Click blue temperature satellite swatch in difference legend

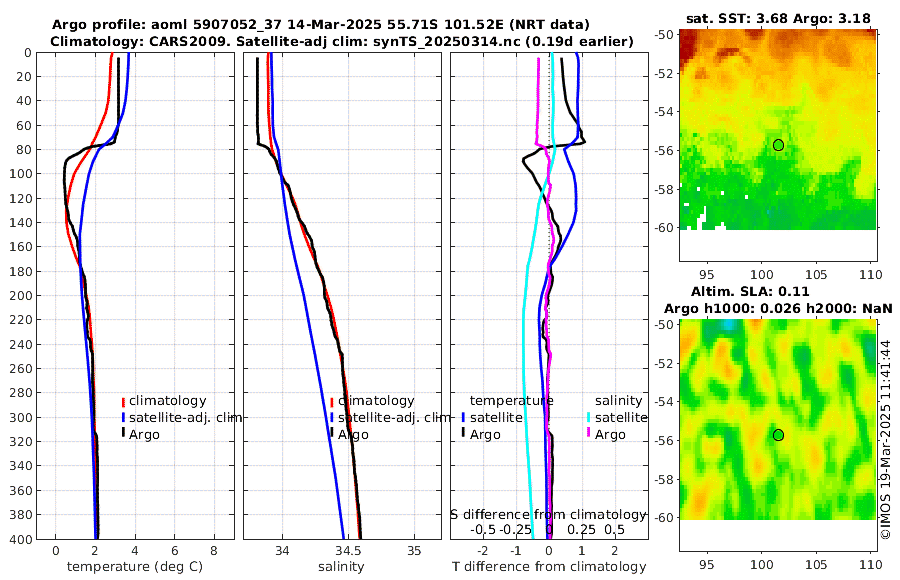tap(463, 417)
